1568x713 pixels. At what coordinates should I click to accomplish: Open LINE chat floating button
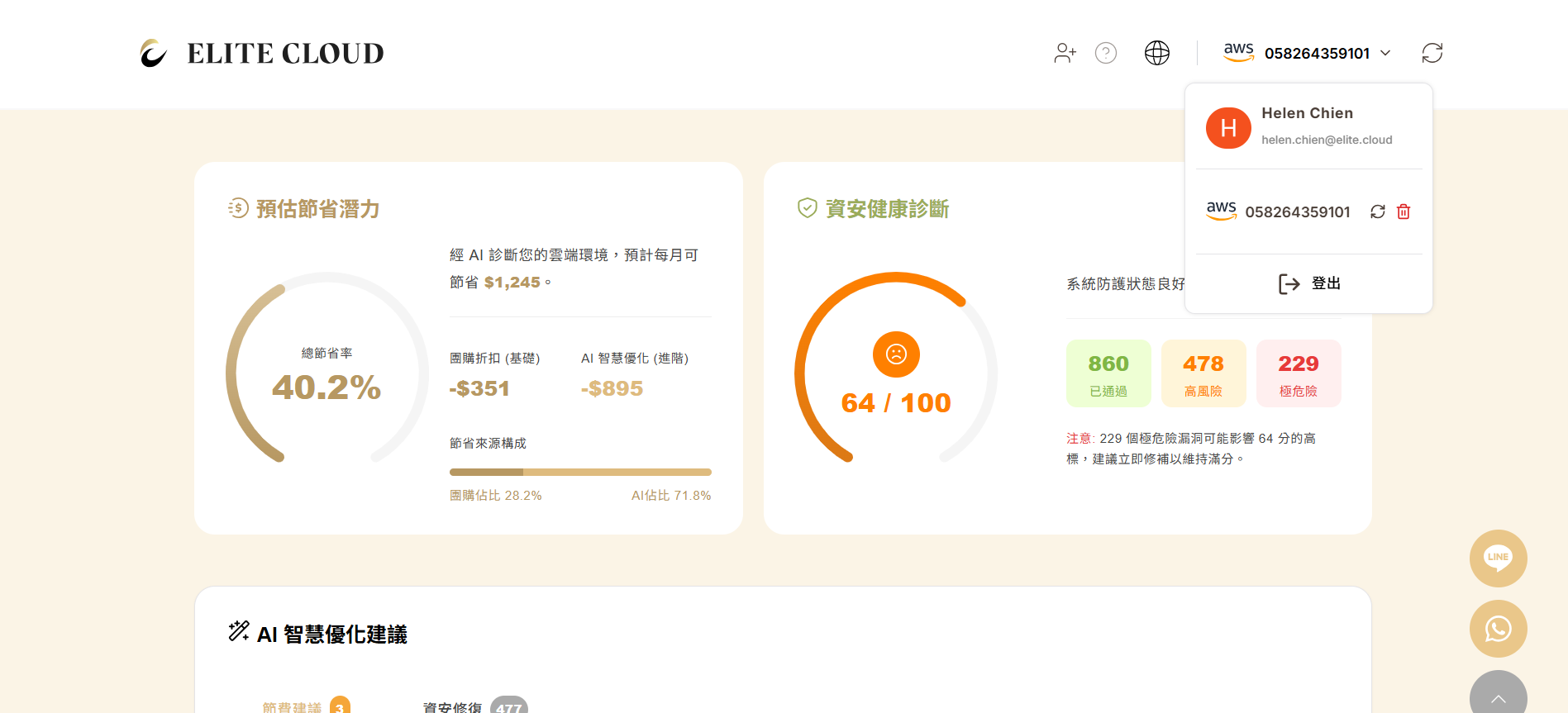(x=1498, y=559)
